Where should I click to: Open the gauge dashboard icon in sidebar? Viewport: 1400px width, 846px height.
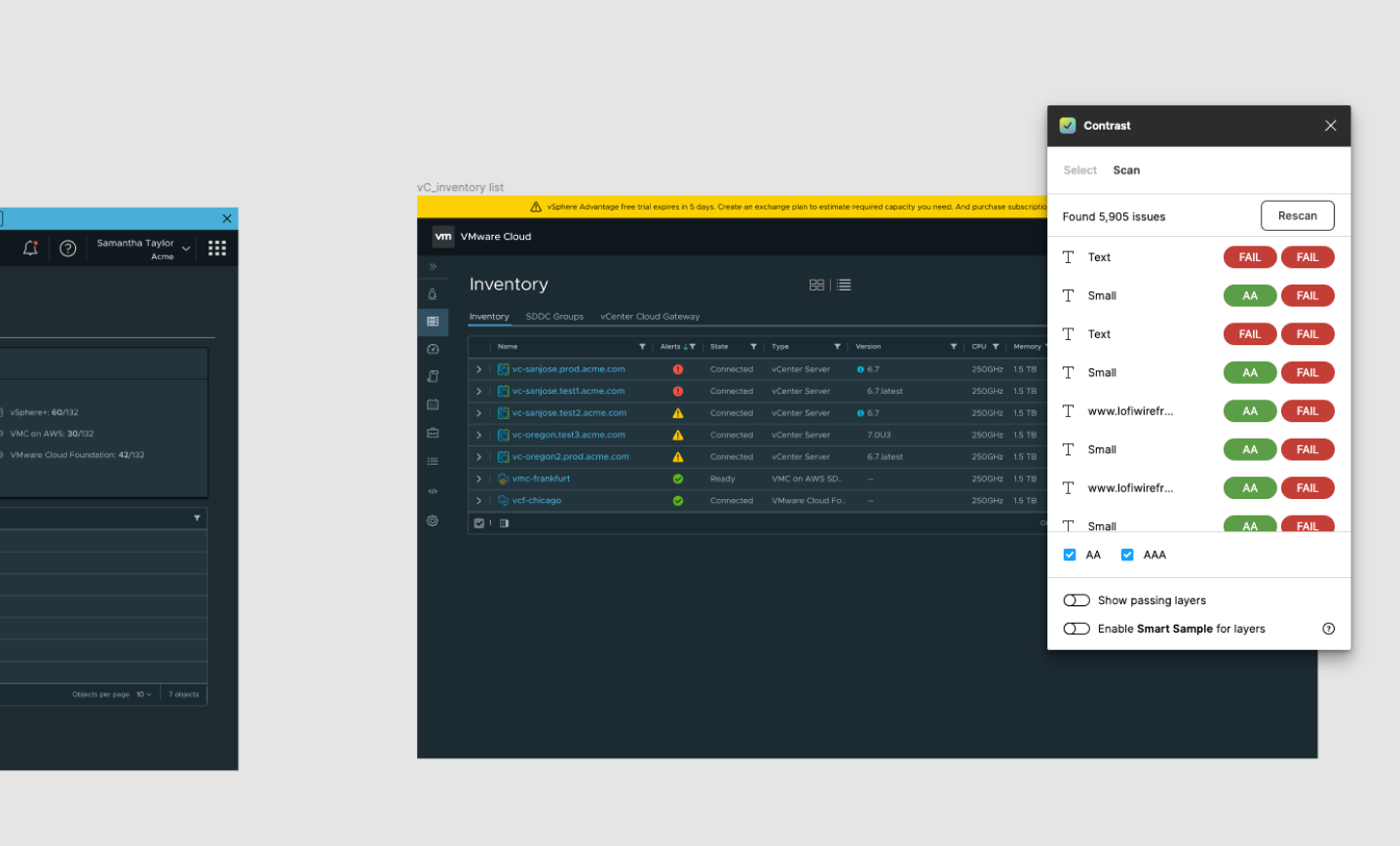[x=433, y=349]
